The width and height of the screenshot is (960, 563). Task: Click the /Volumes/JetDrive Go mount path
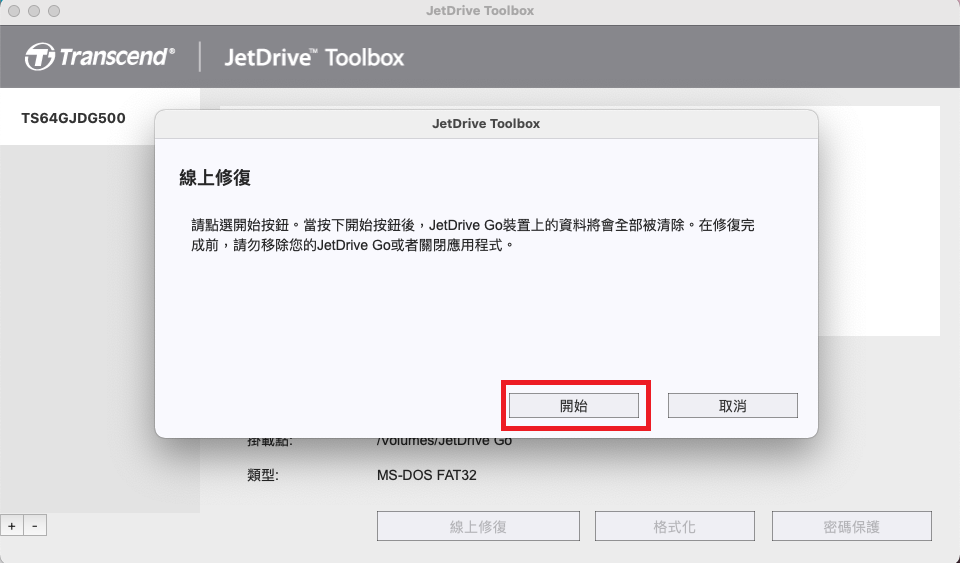coord(444,441)
